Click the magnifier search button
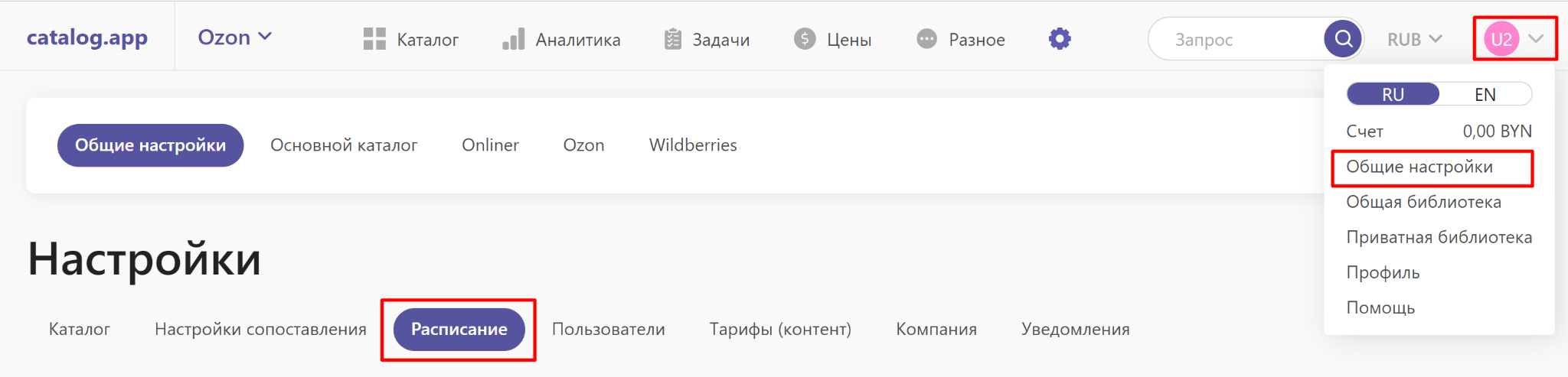 coord(1343,38)
